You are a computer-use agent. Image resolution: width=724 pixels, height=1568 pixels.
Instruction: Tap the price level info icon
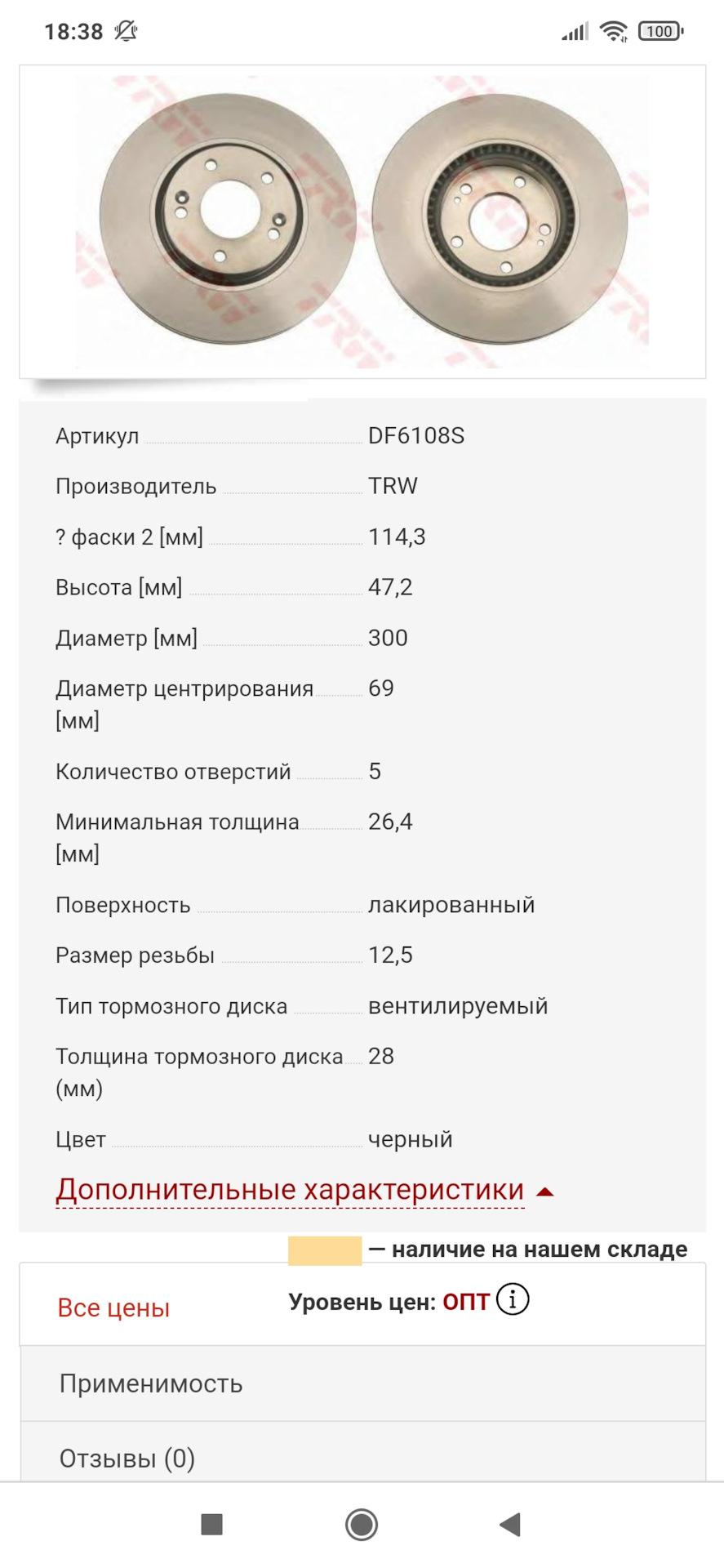tap(513, 1298)
